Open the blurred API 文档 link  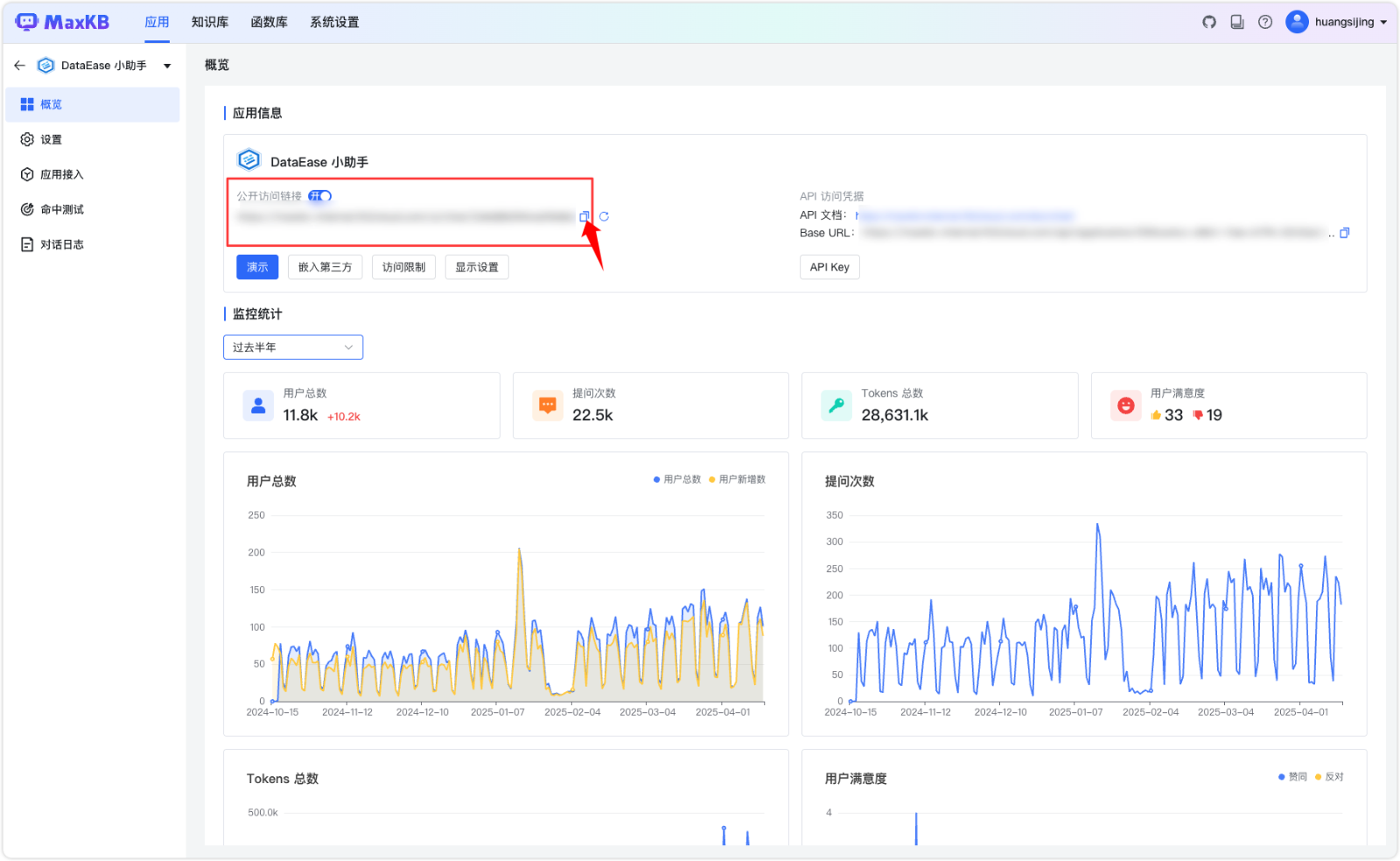[964, 215]
